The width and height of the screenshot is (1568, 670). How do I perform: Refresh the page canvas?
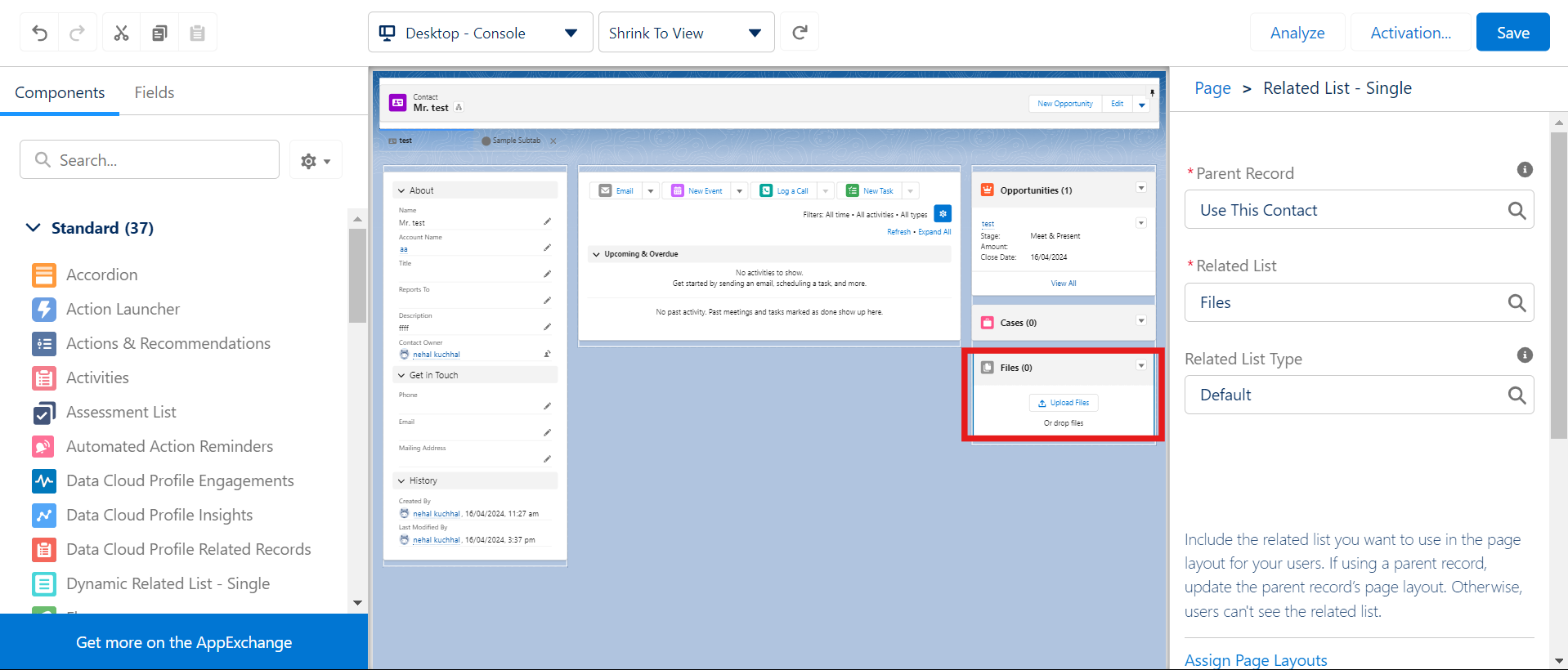pyautogui.click(x=800, y=33)
